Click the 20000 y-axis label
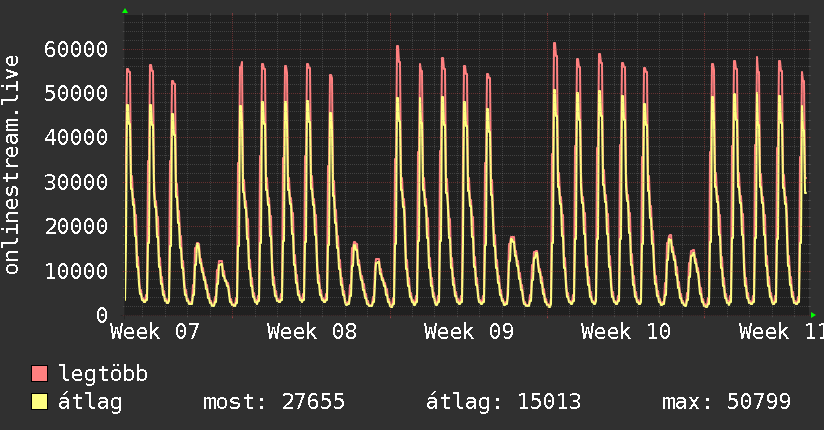 coord(76,227)
